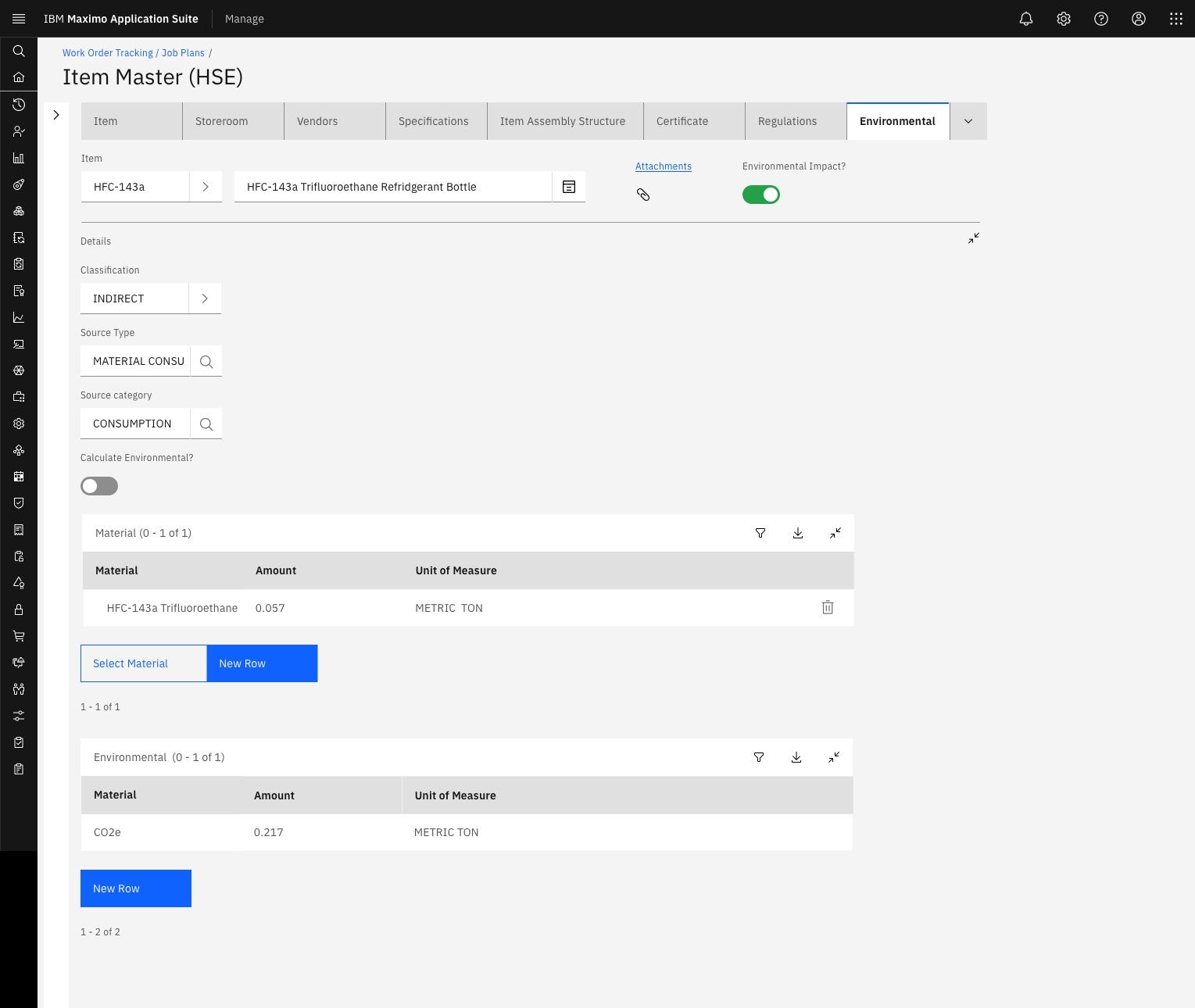1195x1008 pixels.
Task: Click the line chart icon in sidebar
Action: (19, 317)
